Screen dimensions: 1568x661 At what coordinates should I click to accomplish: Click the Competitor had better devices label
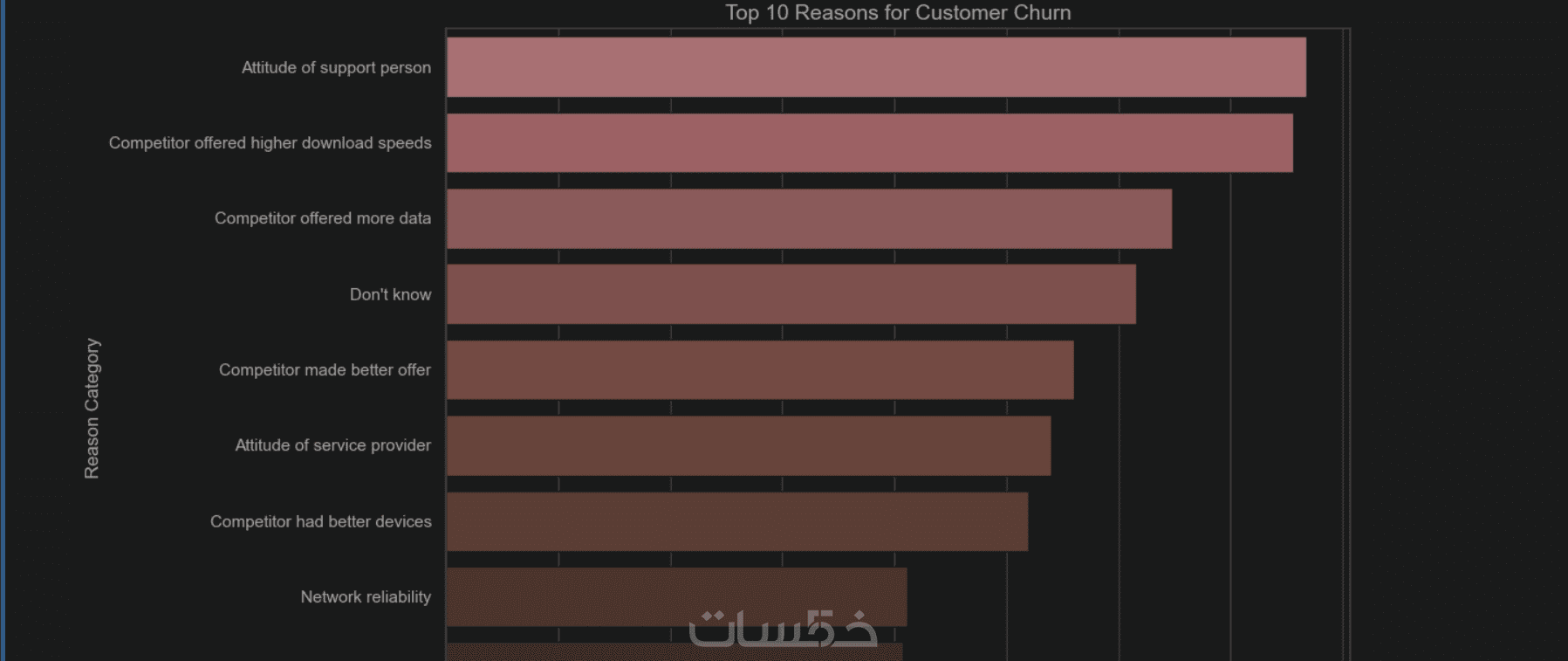320,521
